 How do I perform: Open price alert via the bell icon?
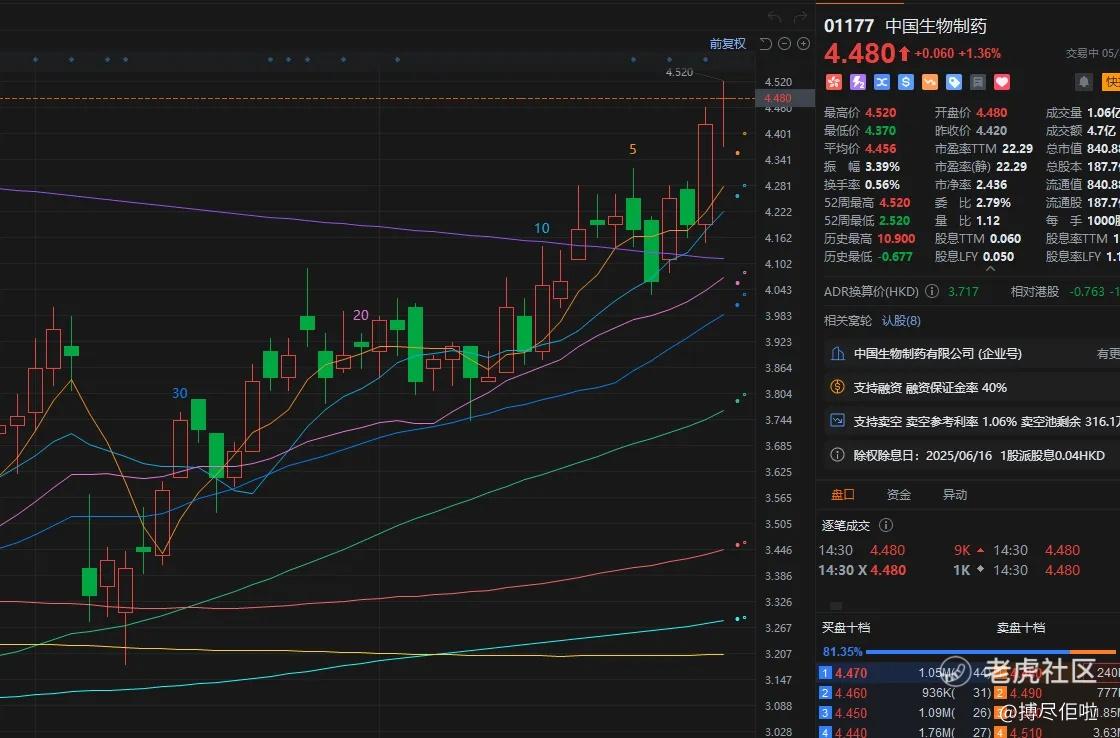[x=1084, y=82]
